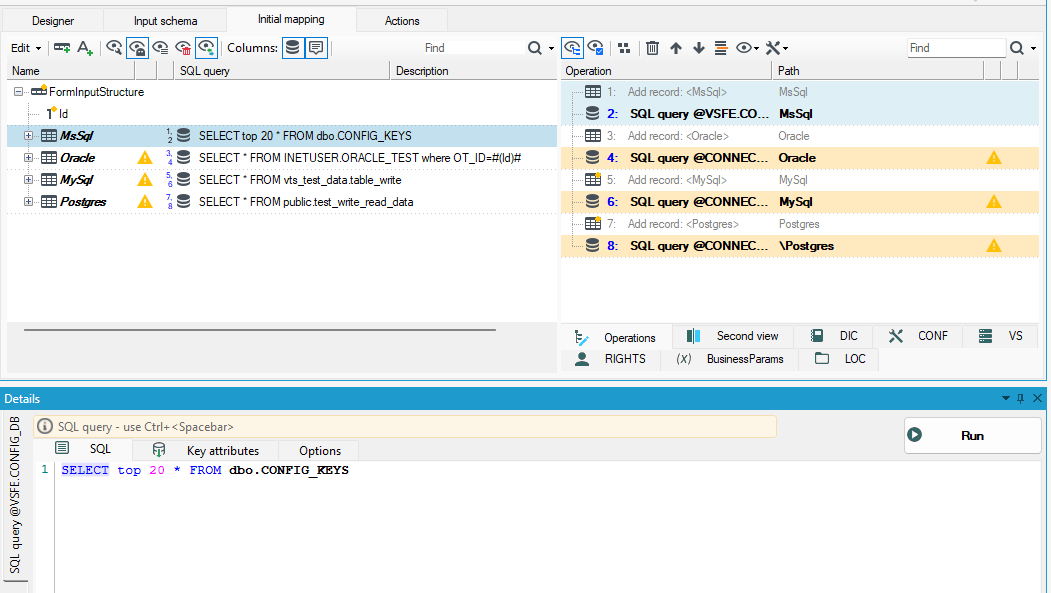The image size is (1051, 593).
Task: Click the horizontal scrollbar under the mapping tree
Action: click(260, 330)
